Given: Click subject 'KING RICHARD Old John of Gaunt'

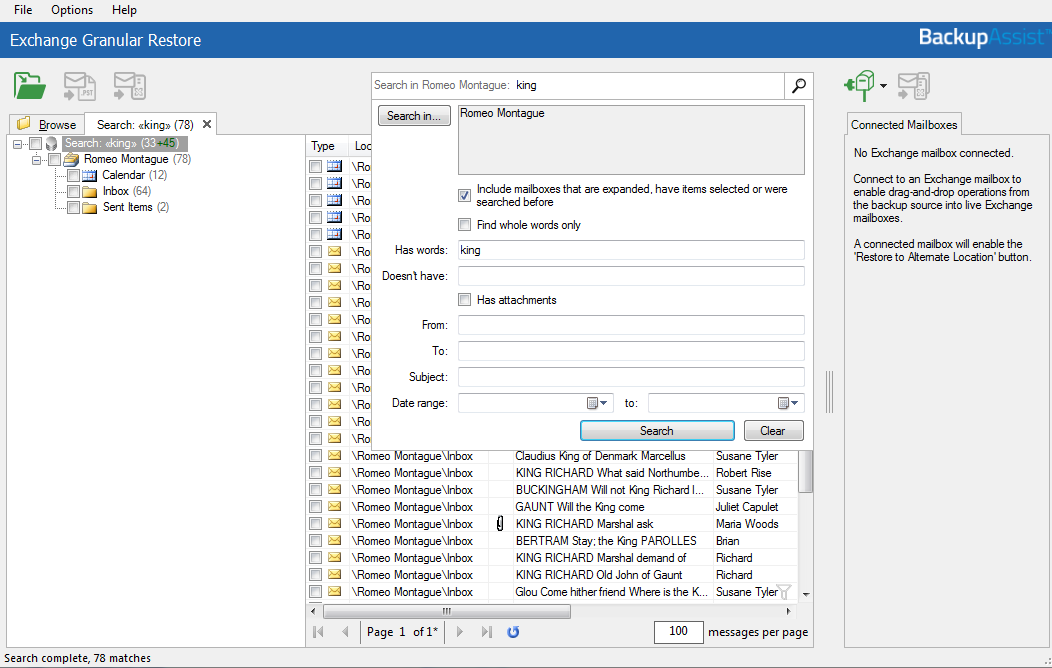Looking at the screenshot, I should click(598, 575).
